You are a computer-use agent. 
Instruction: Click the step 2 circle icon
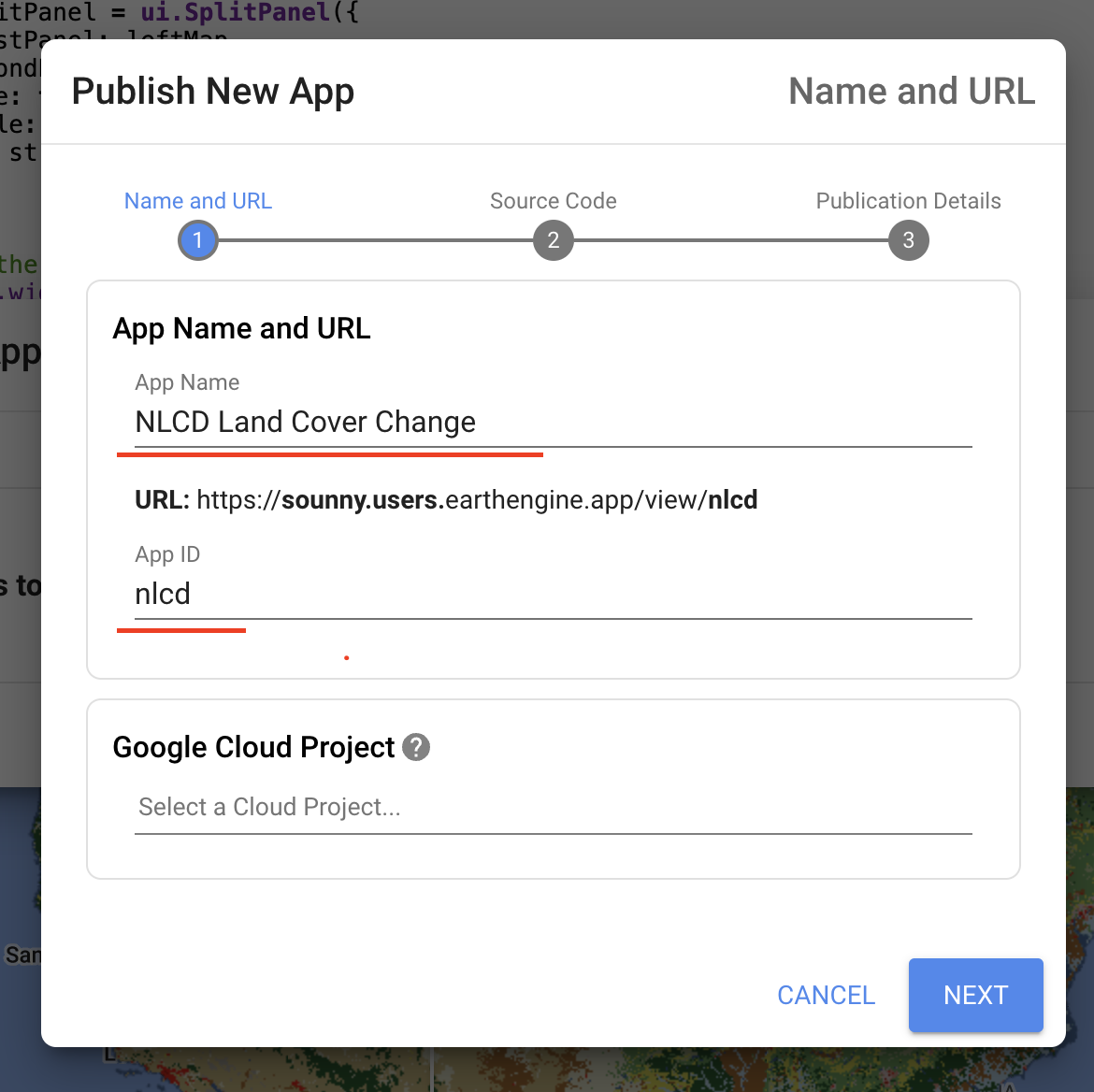[x=553, y=240]
